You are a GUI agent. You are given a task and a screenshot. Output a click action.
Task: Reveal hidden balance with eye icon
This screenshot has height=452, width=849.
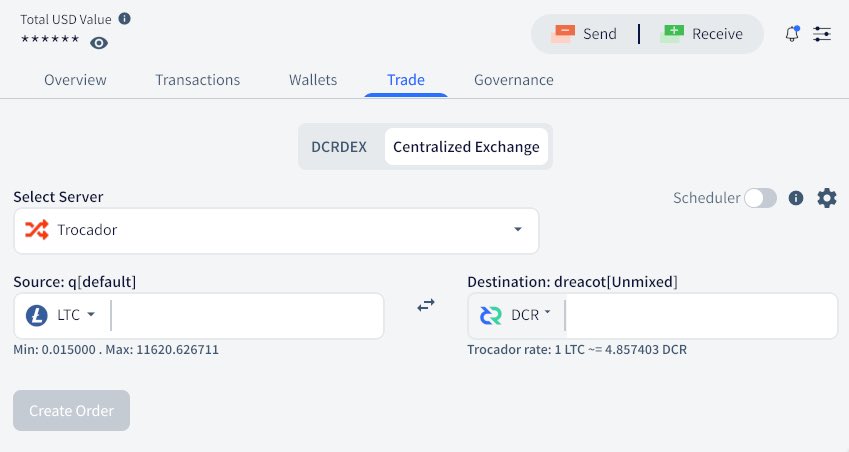[99, 43]
